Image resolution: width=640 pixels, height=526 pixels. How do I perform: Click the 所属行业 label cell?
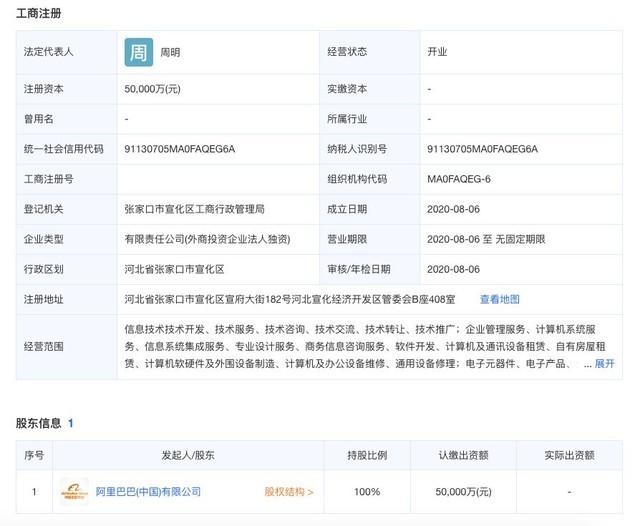(370, 119)
